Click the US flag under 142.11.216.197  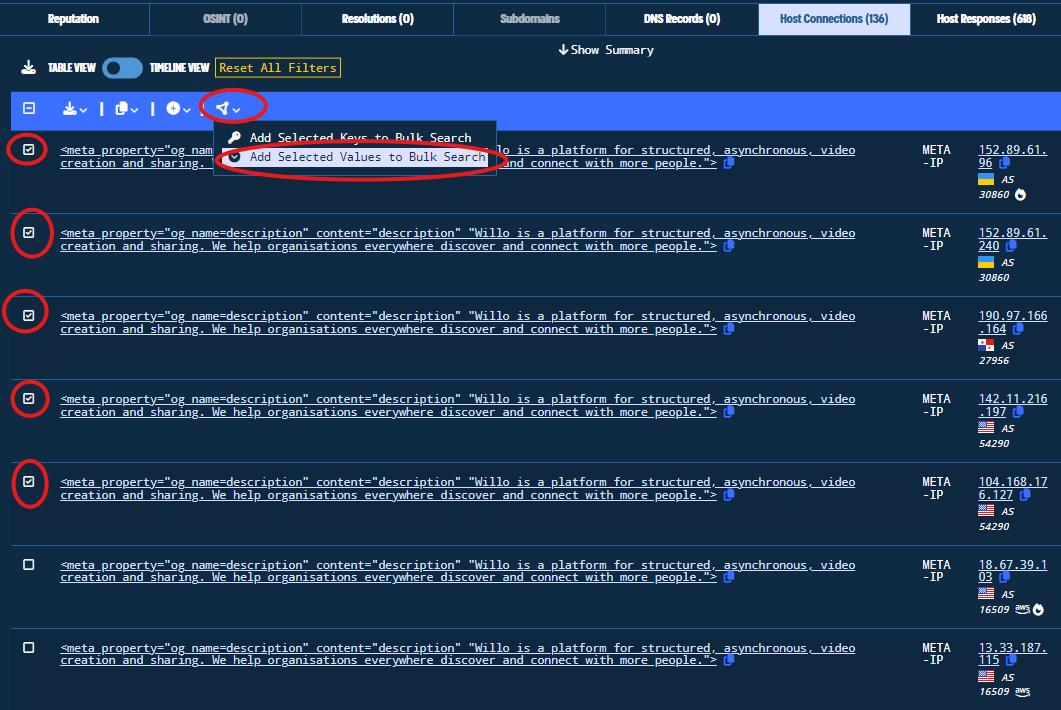986,428
